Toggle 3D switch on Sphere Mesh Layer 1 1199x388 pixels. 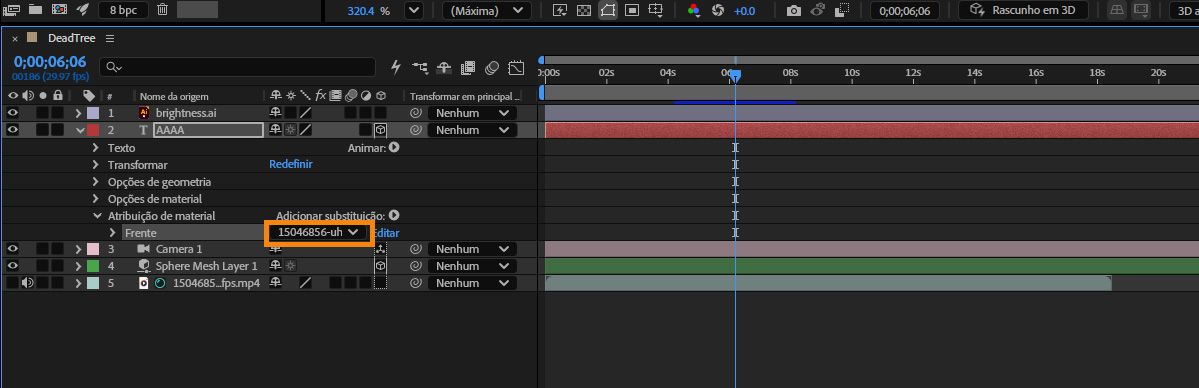(380, 266)
